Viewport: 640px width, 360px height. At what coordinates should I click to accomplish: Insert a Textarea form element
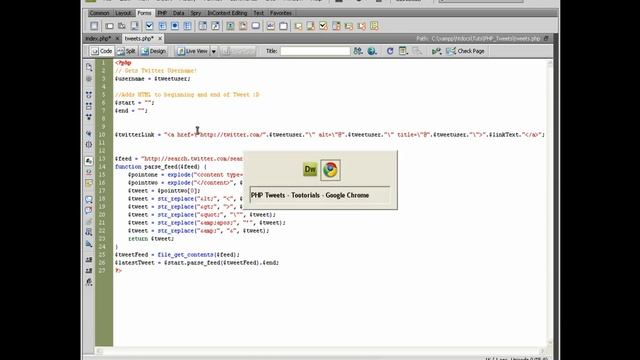pos(134,26)
